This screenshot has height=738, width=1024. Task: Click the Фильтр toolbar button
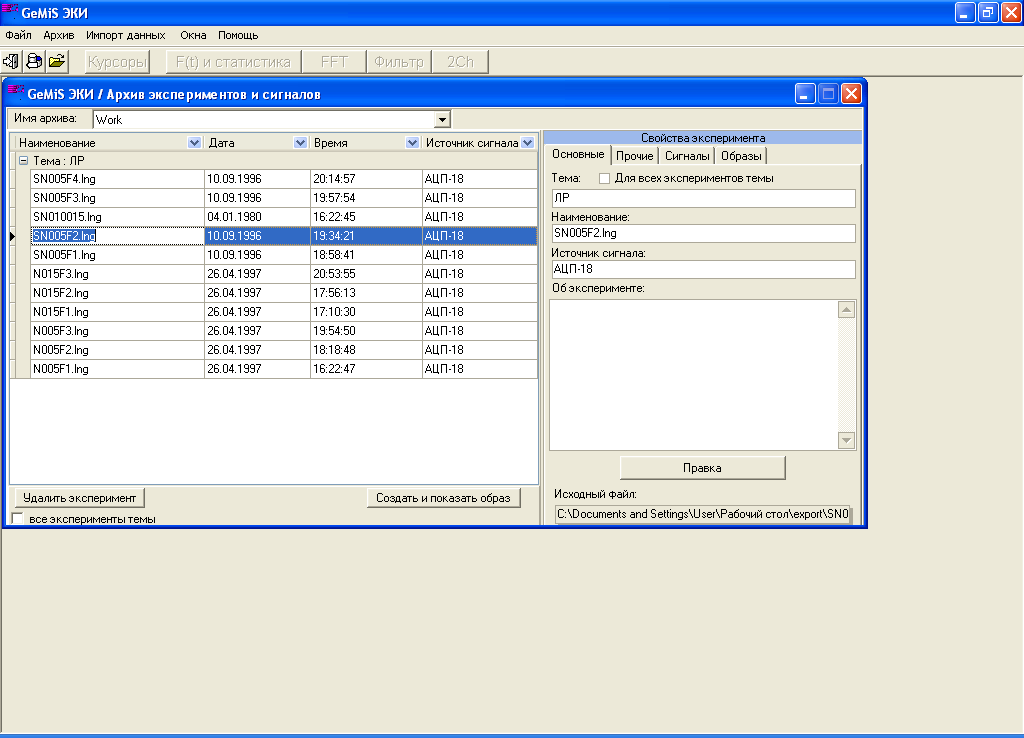point(399,61)
